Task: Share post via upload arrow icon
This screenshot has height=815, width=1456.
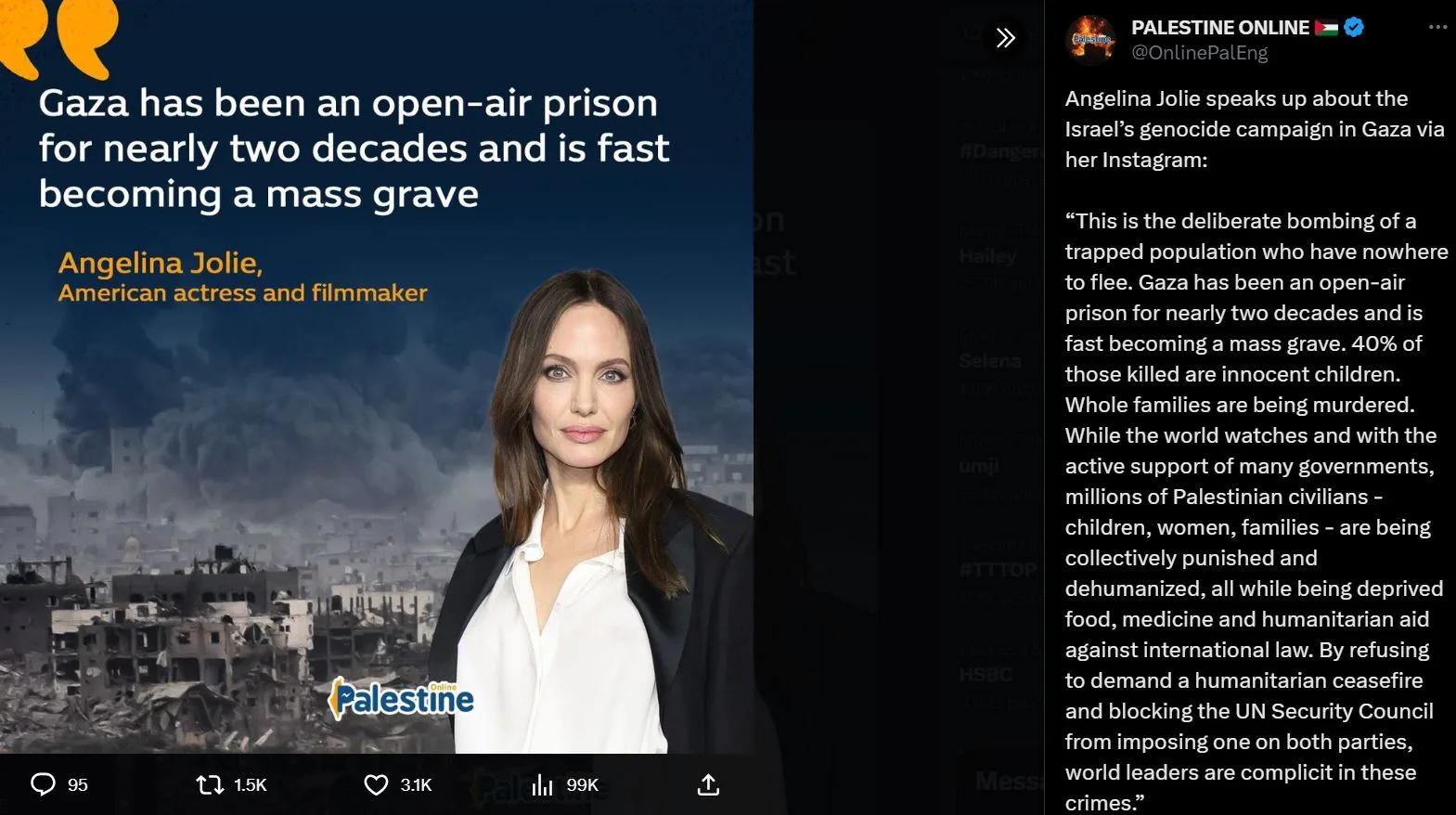Action: pyautogui.click(x=708, y=784)
